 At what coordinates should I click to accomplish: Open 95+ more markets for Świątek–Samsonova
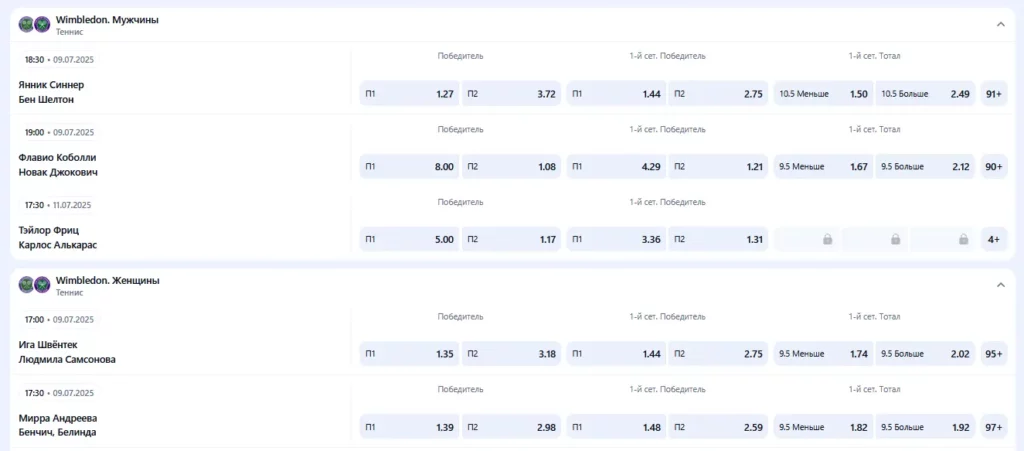pyautogui.click(x=994, y=354)
